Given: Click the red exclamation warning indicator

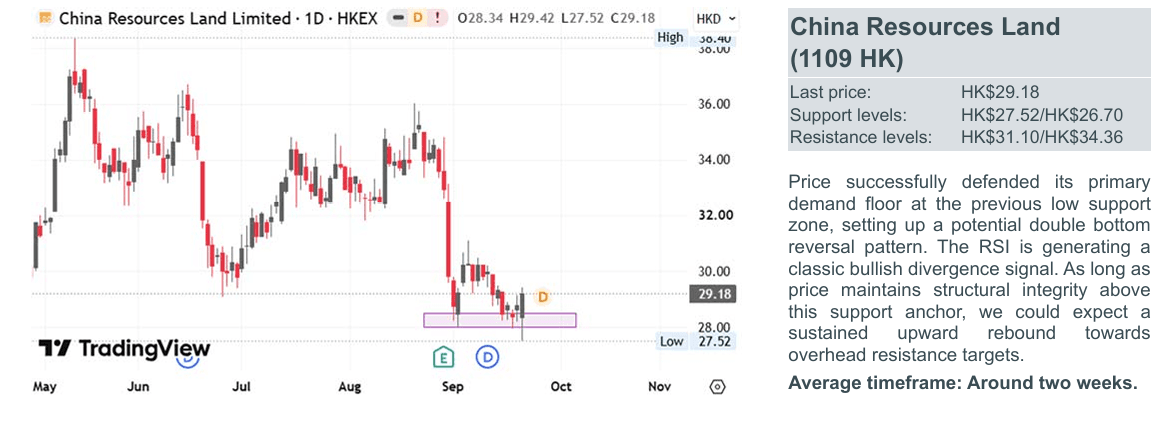Looking at the screenshot, I should click(x=436, y=18).
